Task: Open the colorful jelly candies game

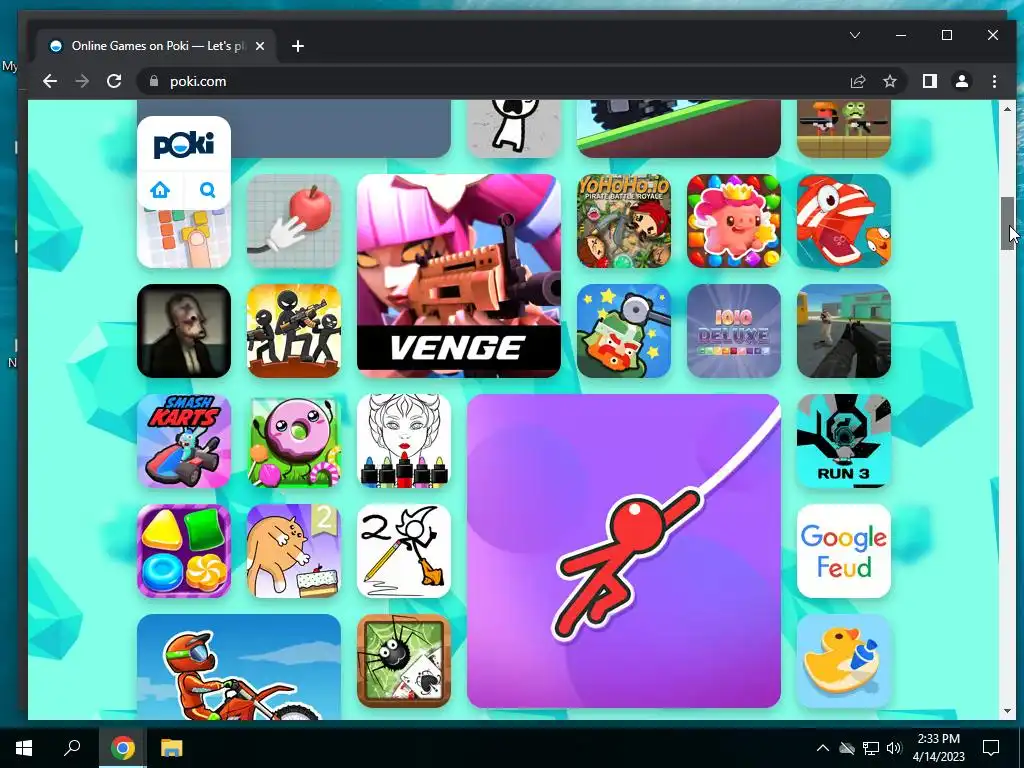Action: click(x=184, y=551)
